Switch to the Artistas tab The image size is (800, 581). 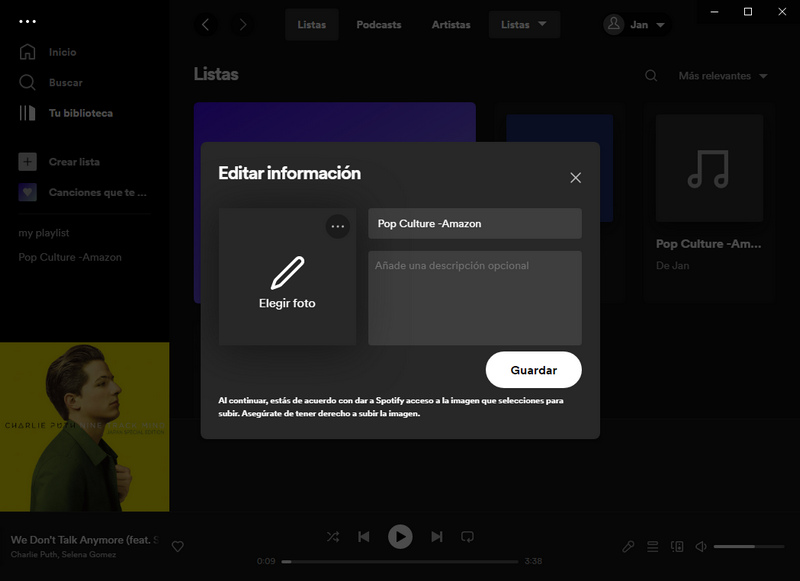pos(451,25)
